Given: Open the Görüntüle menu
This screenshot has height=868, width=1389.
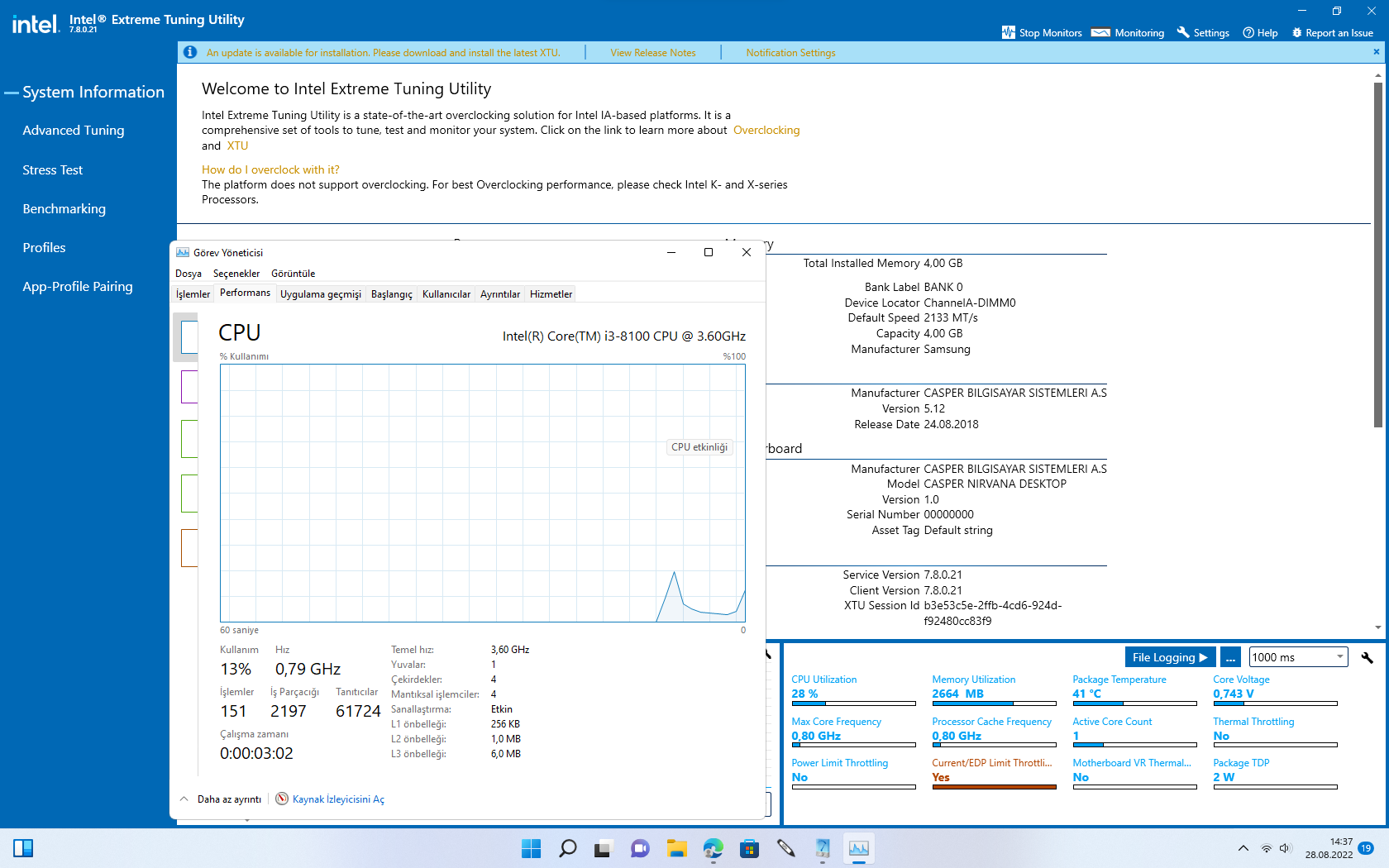Looking at the screenshot, I should (x=294, y=274).
